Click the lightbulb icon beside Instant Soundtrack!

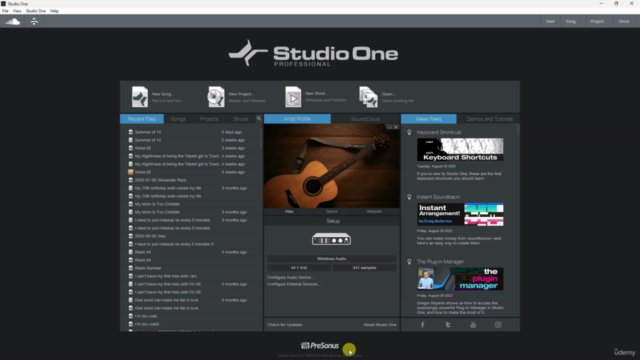pyautogui.click(x=409, y=197)
